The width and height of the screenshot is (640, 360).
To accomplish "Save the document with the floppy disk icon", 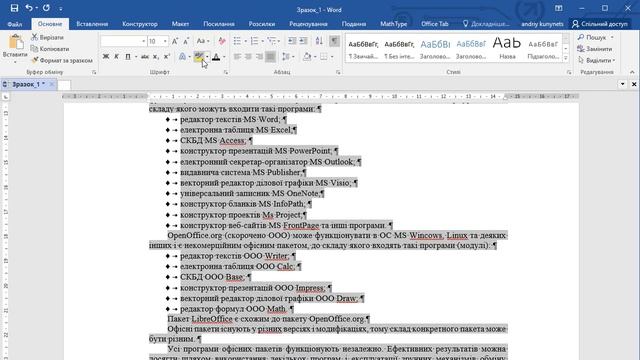I will (x=14, y=8).
